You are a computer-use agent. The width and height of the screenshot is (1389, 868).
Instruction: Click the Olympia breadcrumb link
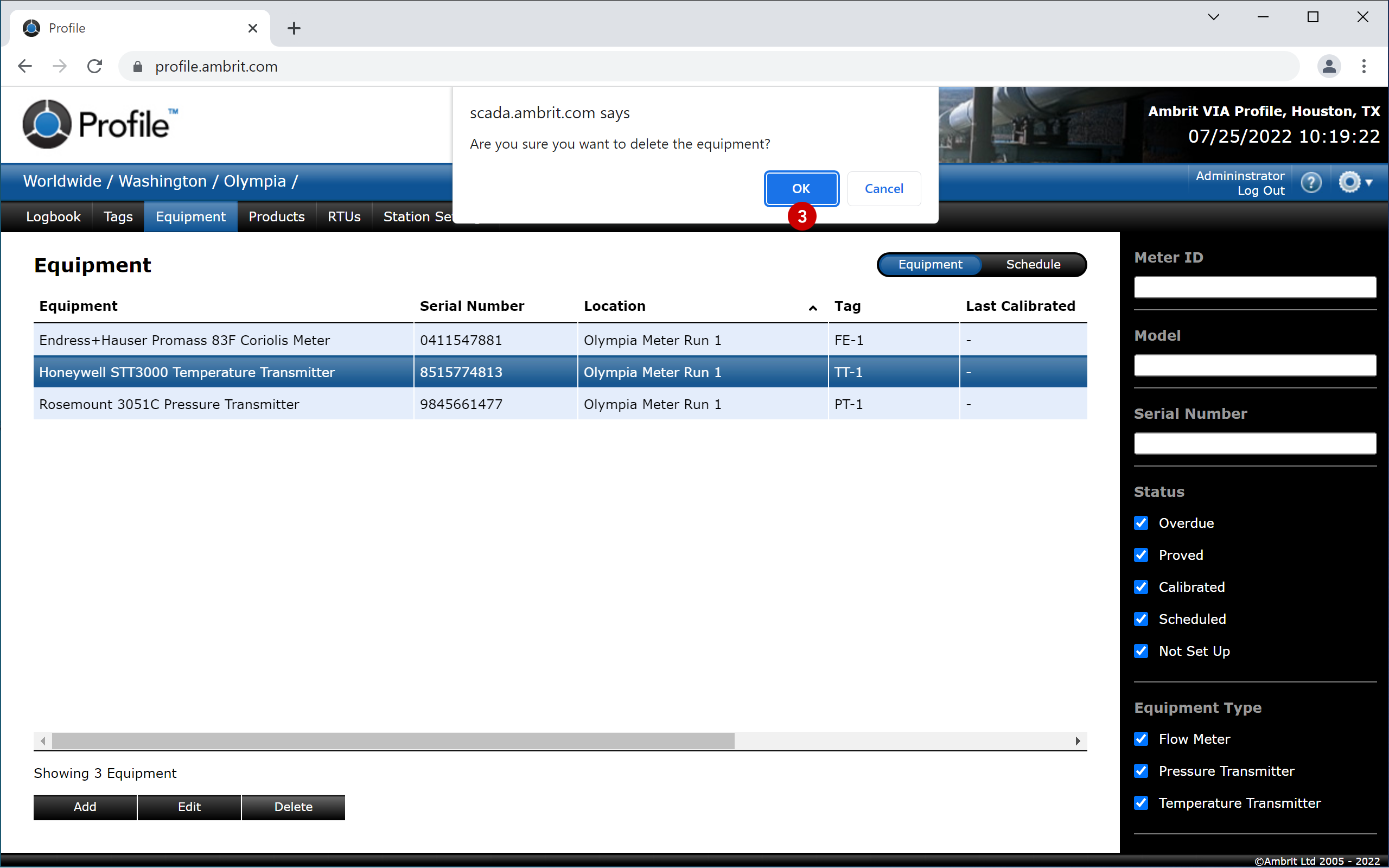click(255, 181)
